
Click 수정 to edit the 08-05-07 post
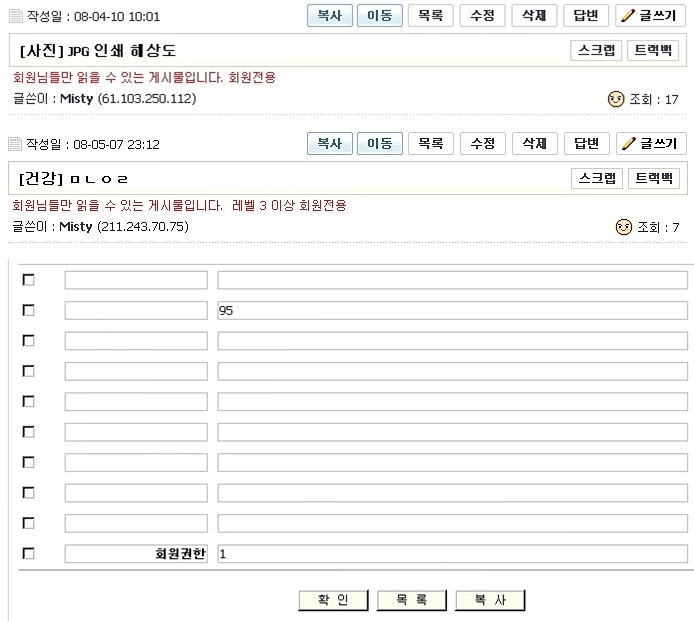point(483,143)
